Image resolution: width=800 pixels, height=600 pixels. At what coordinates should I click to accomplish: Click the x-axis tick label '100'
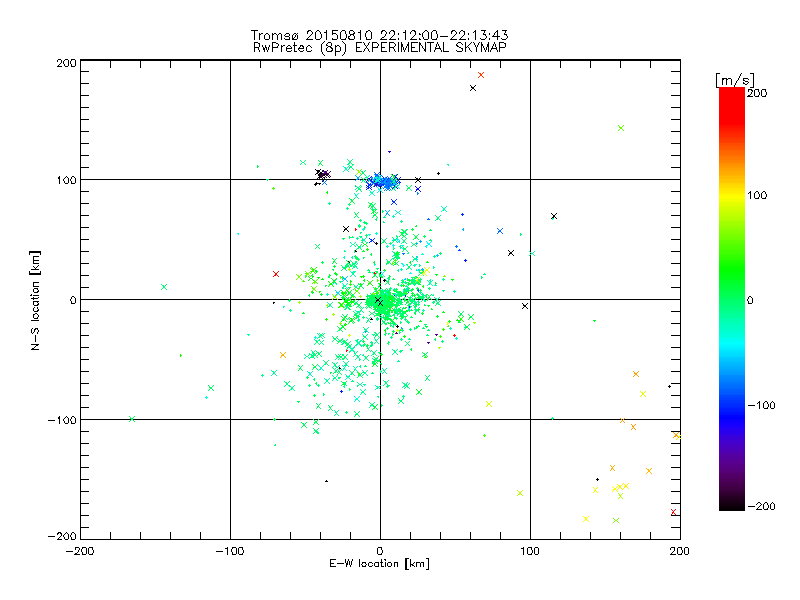530,552
